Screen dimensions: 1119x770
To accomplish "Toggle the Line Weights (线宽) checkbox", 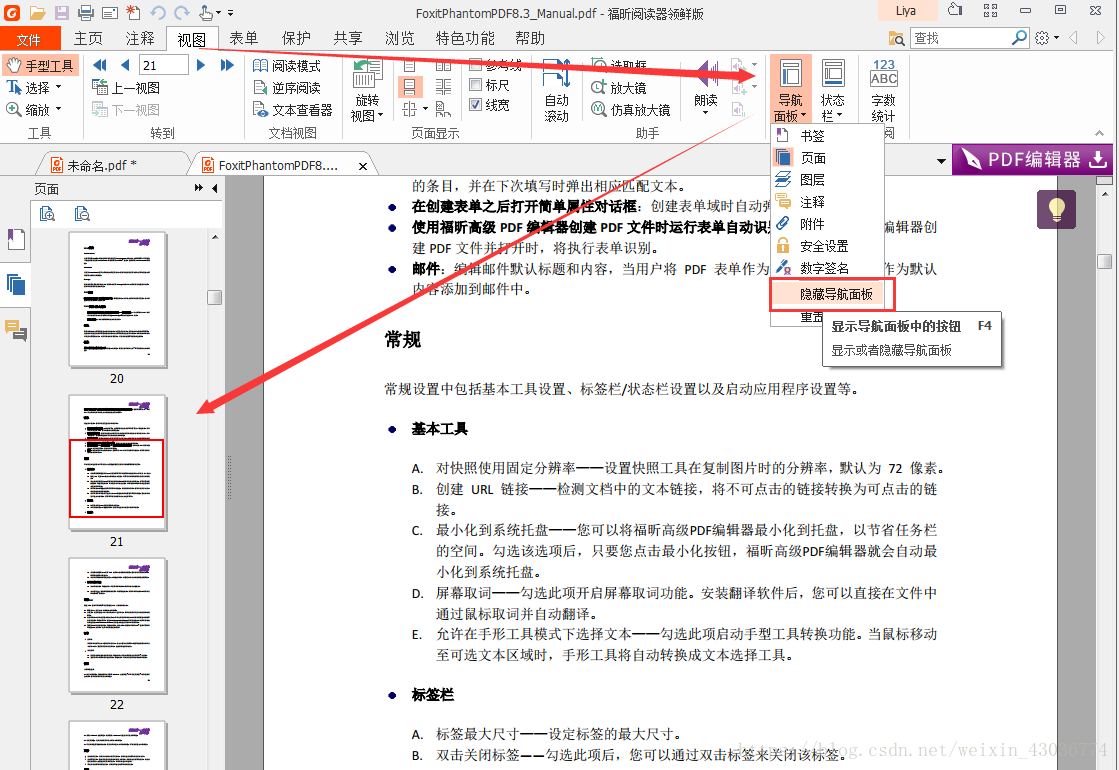I will point(476,105).
